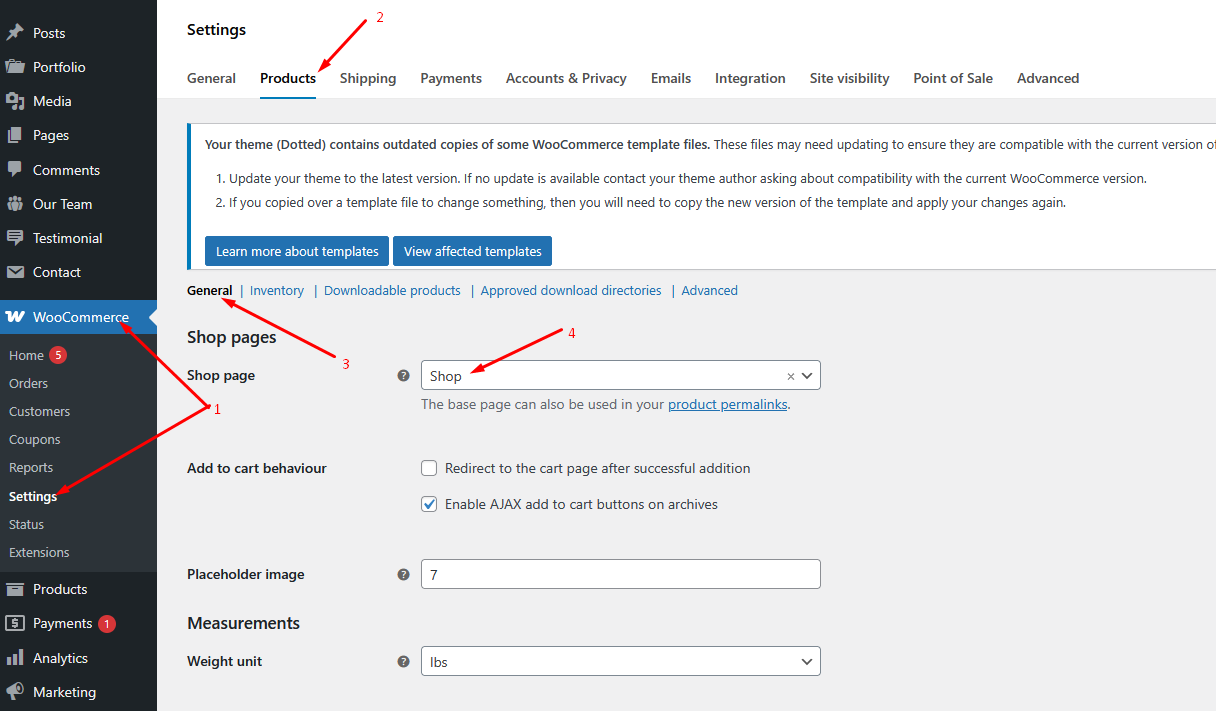The height and width of the screenshot is (711, 1216).
Task: Click the Products archive icon in sidebar
Action: click(x=15, y=589)
